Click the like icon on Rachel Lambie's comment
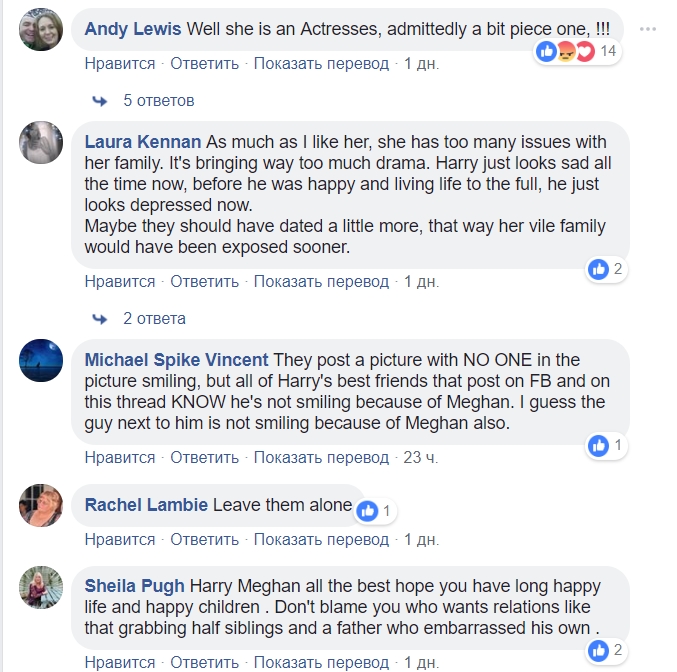 (x=367, y=511)
